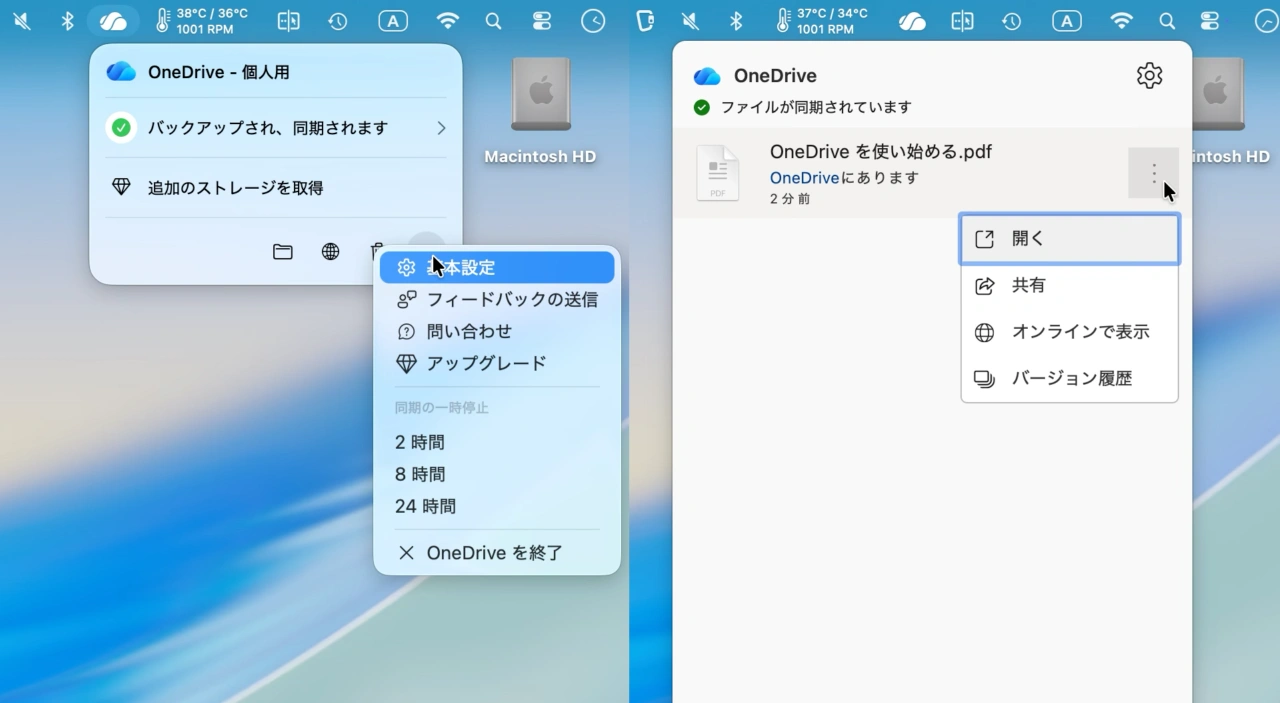Click the PDF thumbnail of the synced file
The image size is (1280, 703).
(718, 173)
